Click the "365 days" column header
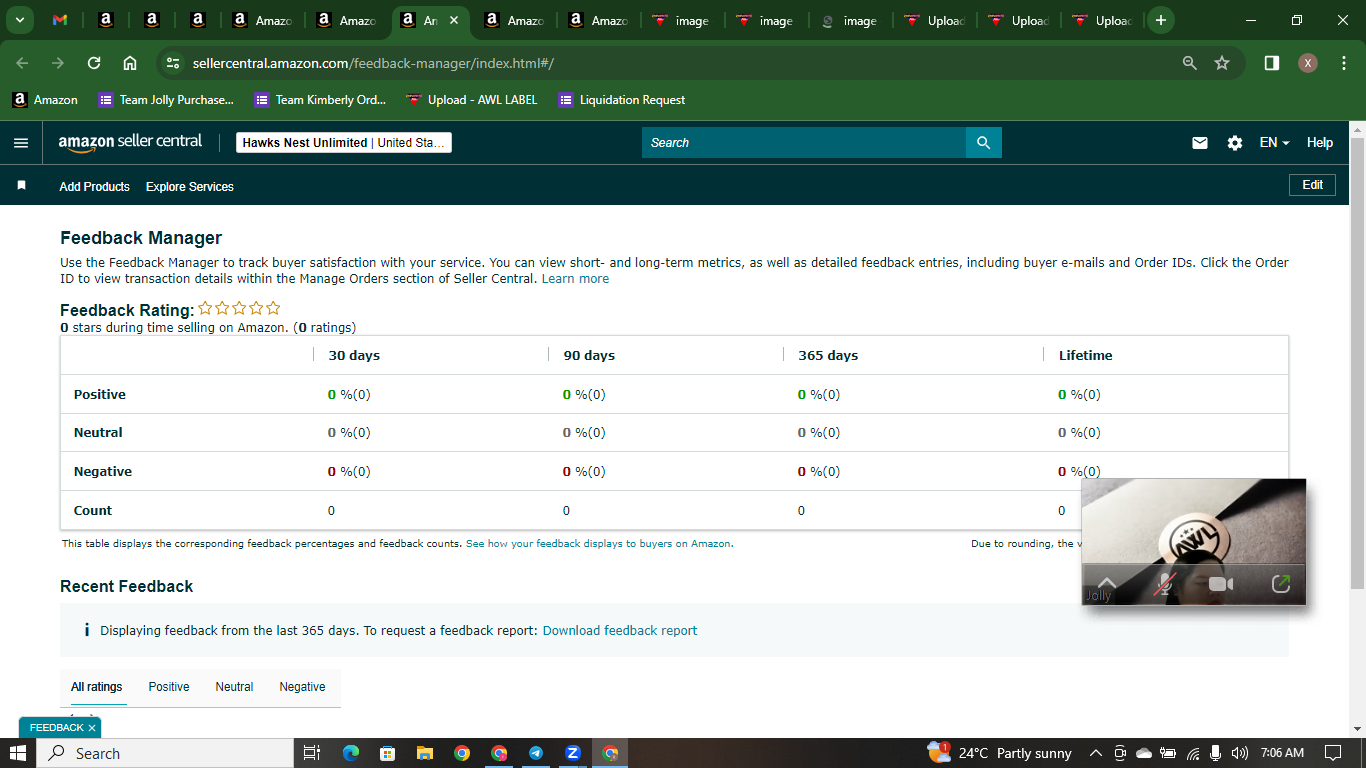 point(828,356)
